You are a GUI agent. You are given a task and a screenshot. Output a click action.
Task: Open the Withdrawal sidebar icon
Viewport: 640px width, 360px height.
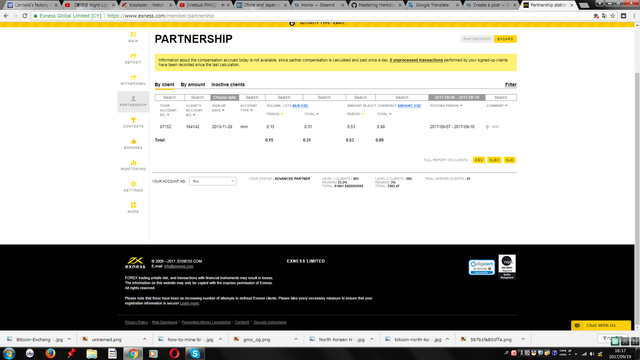point(133,80)
